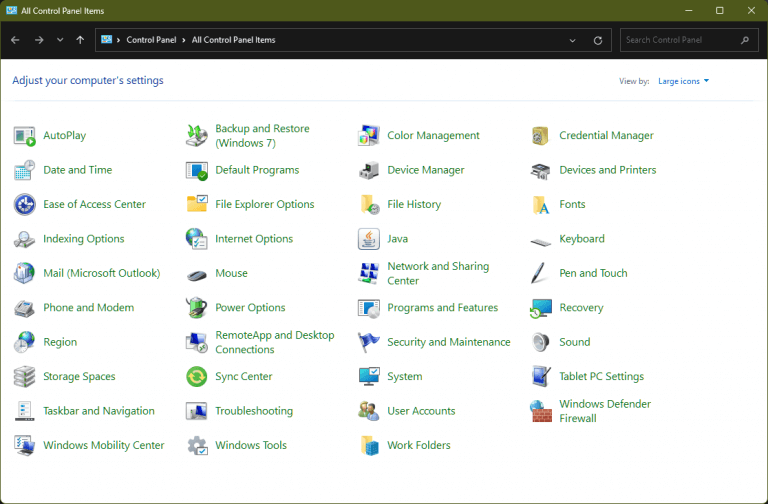Viewport: 768px width, 504px height.
Task: Open the Color Management icon
Action: click(x=368, y=136)
